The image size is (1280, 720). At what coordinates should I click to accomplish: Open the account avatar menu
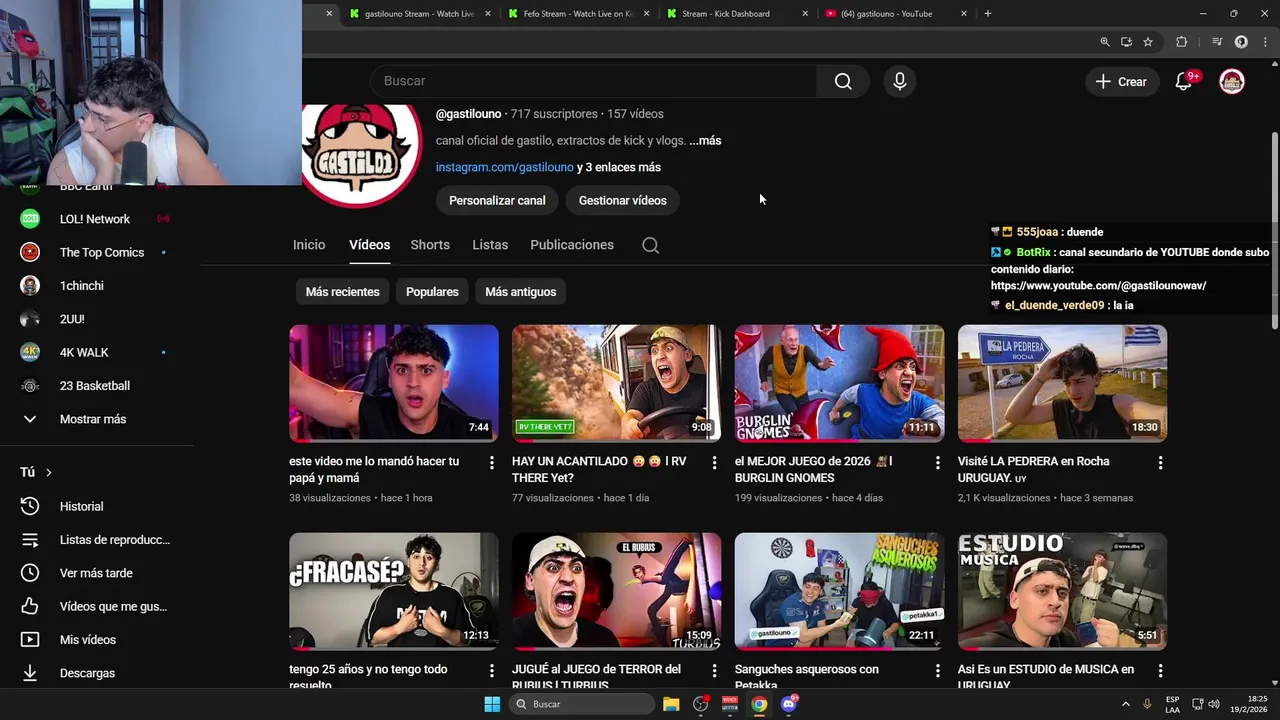point(1232,82)
